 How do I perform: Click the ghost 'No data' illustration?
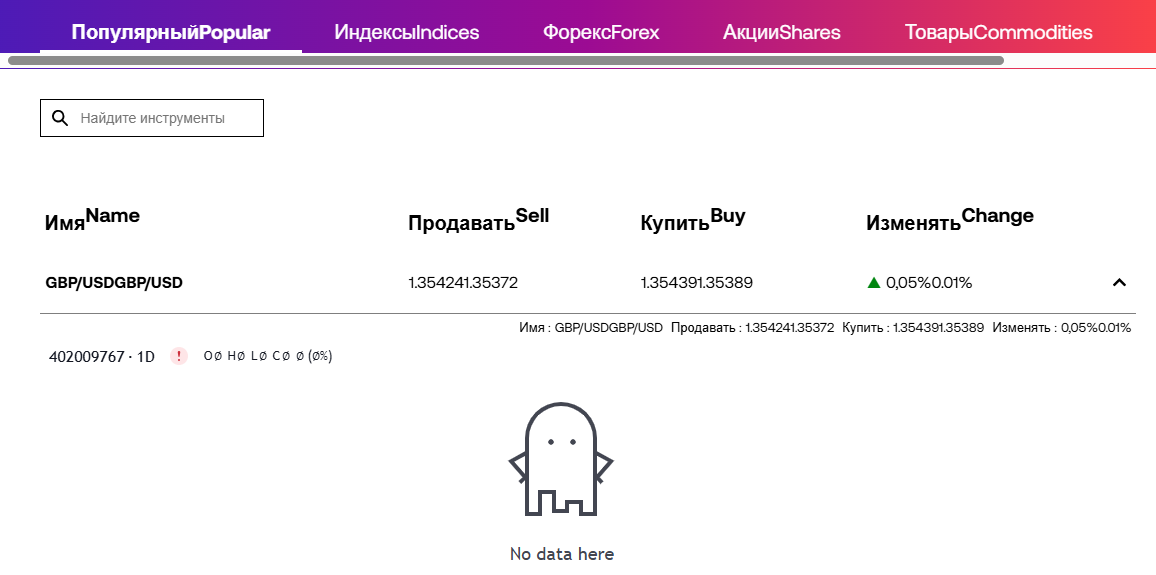[561, 459]
